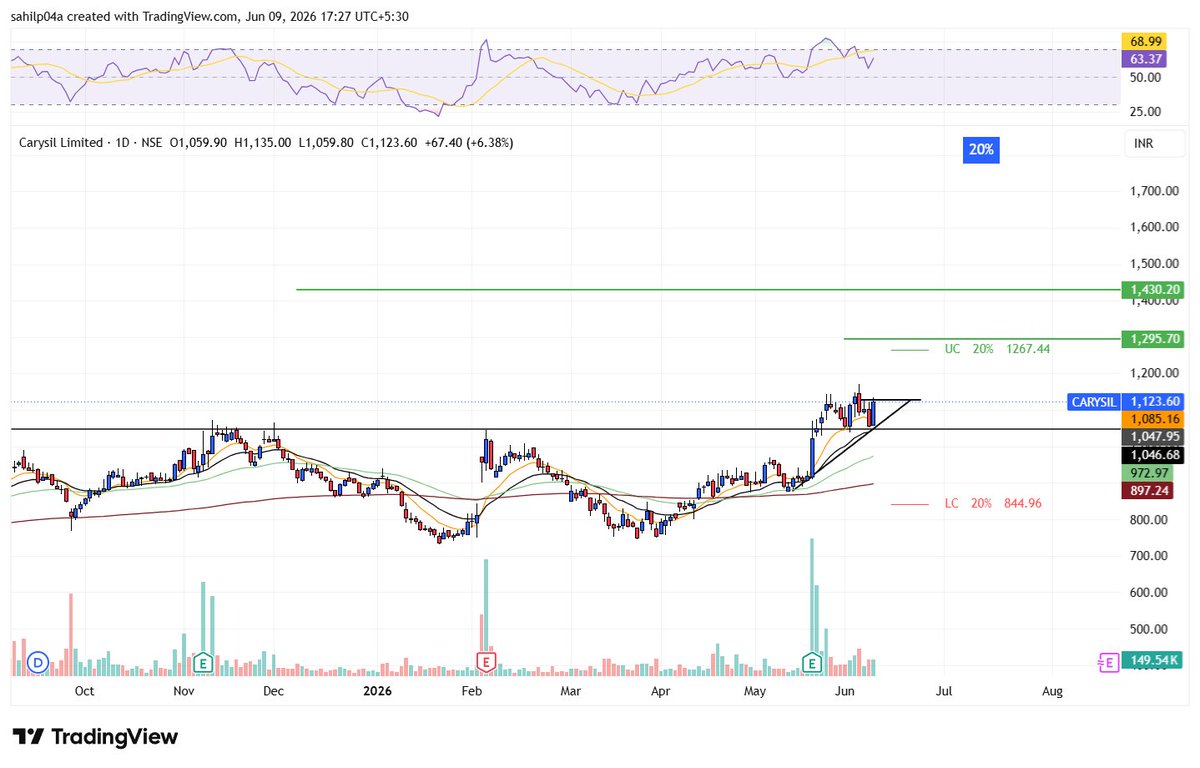Click the orange 1,085.16 moving average label

point(1152,419)
